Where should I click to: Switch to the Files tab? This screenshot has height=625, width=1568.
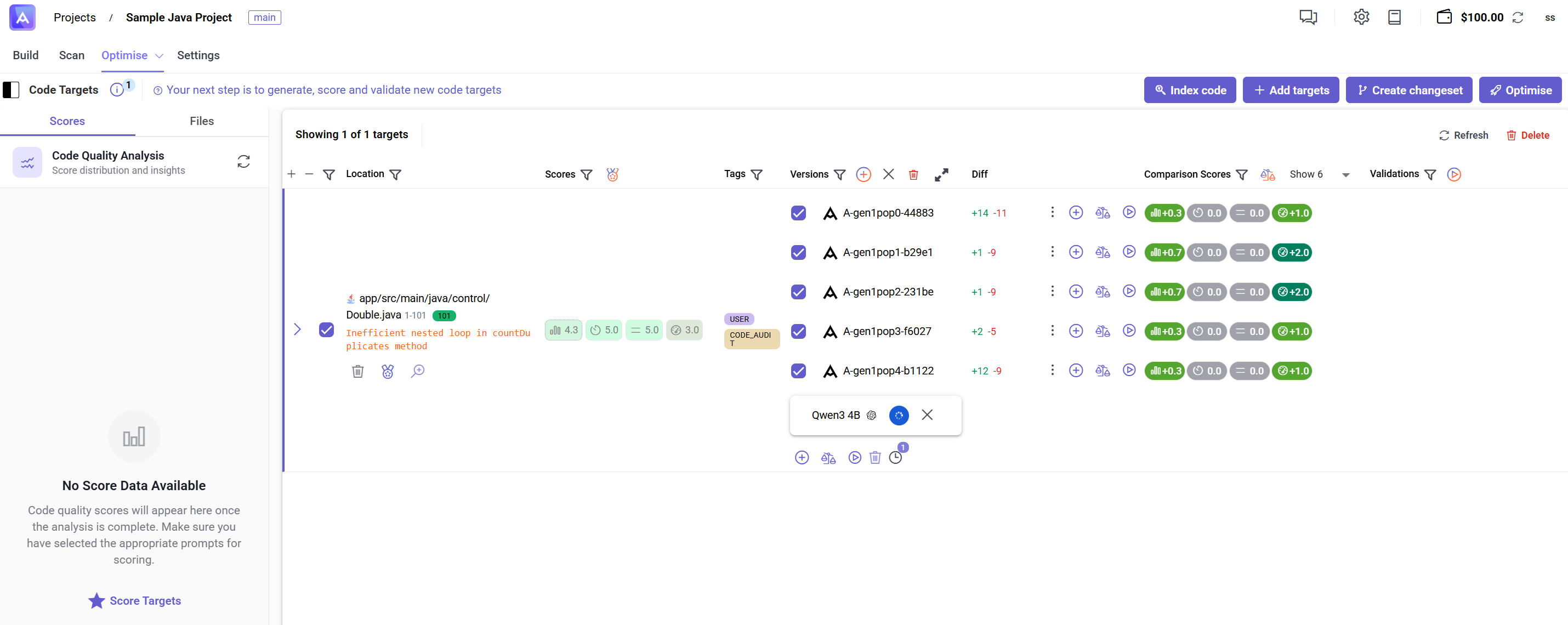click(201, 121)
